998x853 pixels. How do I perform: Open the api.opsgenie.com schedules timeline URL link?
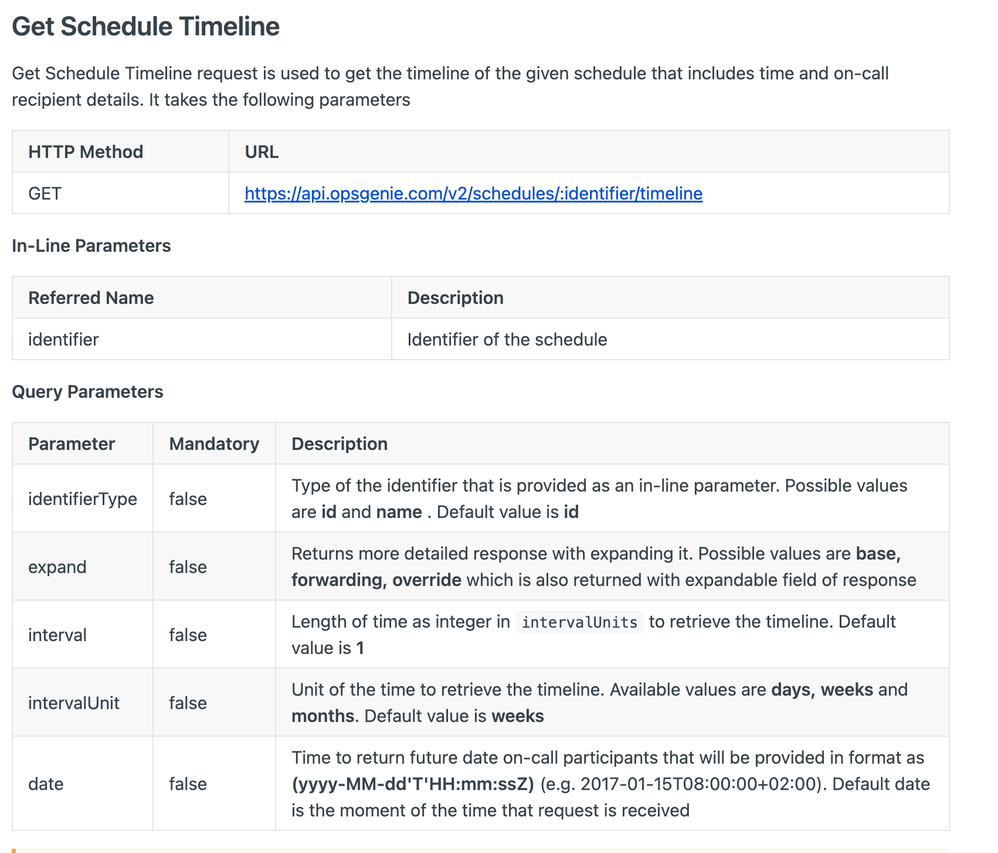474,194
